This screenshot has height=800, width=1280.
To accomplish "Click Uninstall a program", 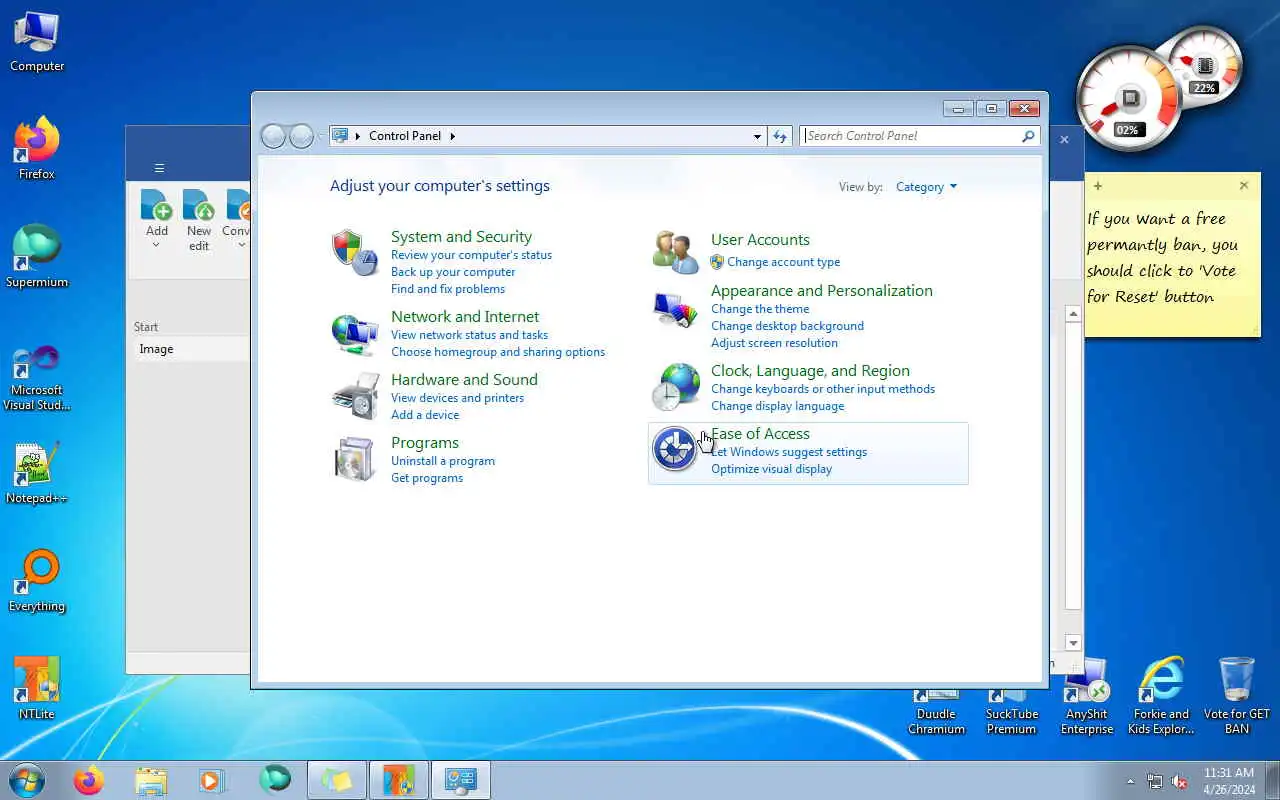I will 443,461.
